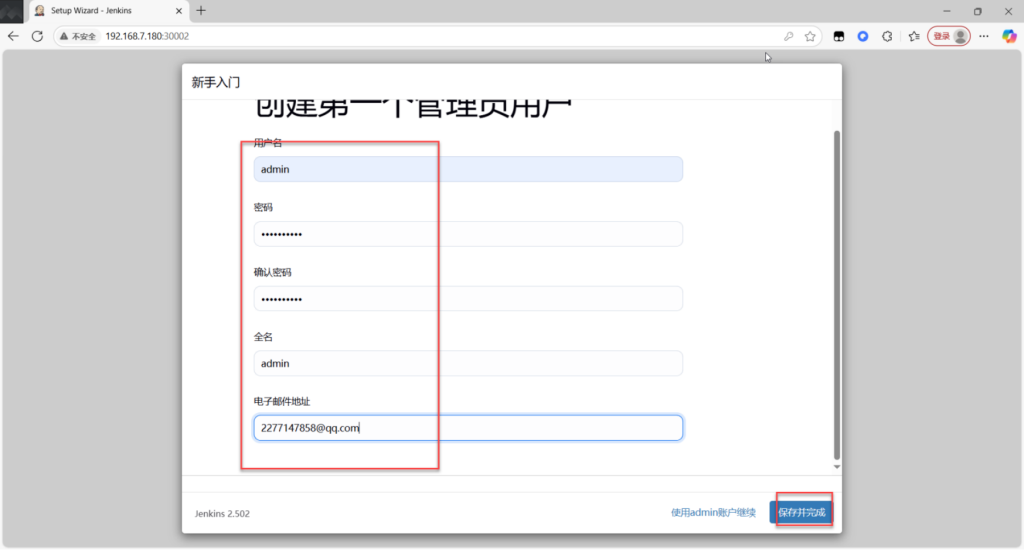Viewport: 1024px width, 550px height.
Task: Click the 保存并完成 button
Action: 802,513
